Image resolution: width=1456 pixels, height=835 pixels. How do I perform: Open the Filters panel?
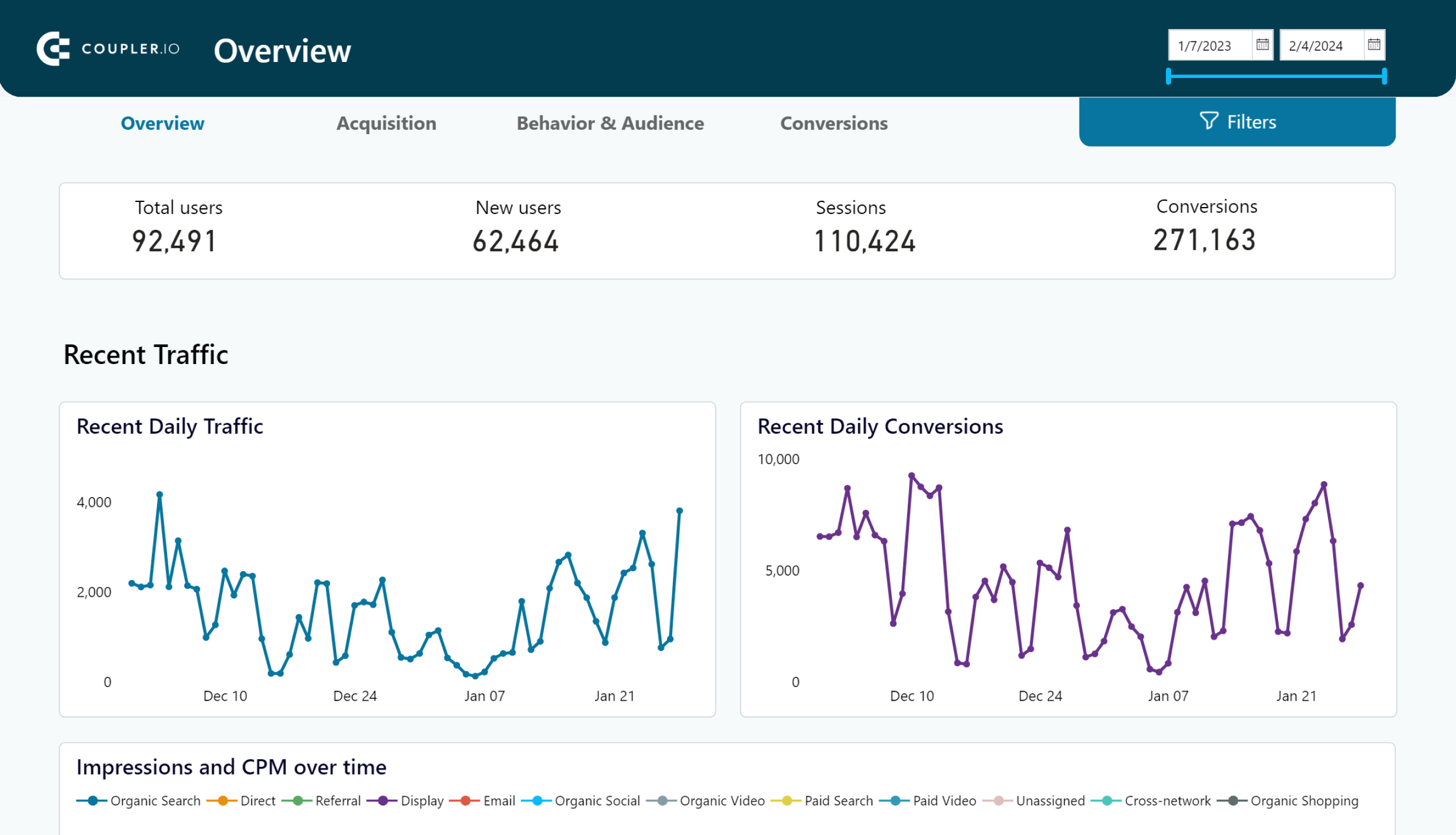(1238, 121)
